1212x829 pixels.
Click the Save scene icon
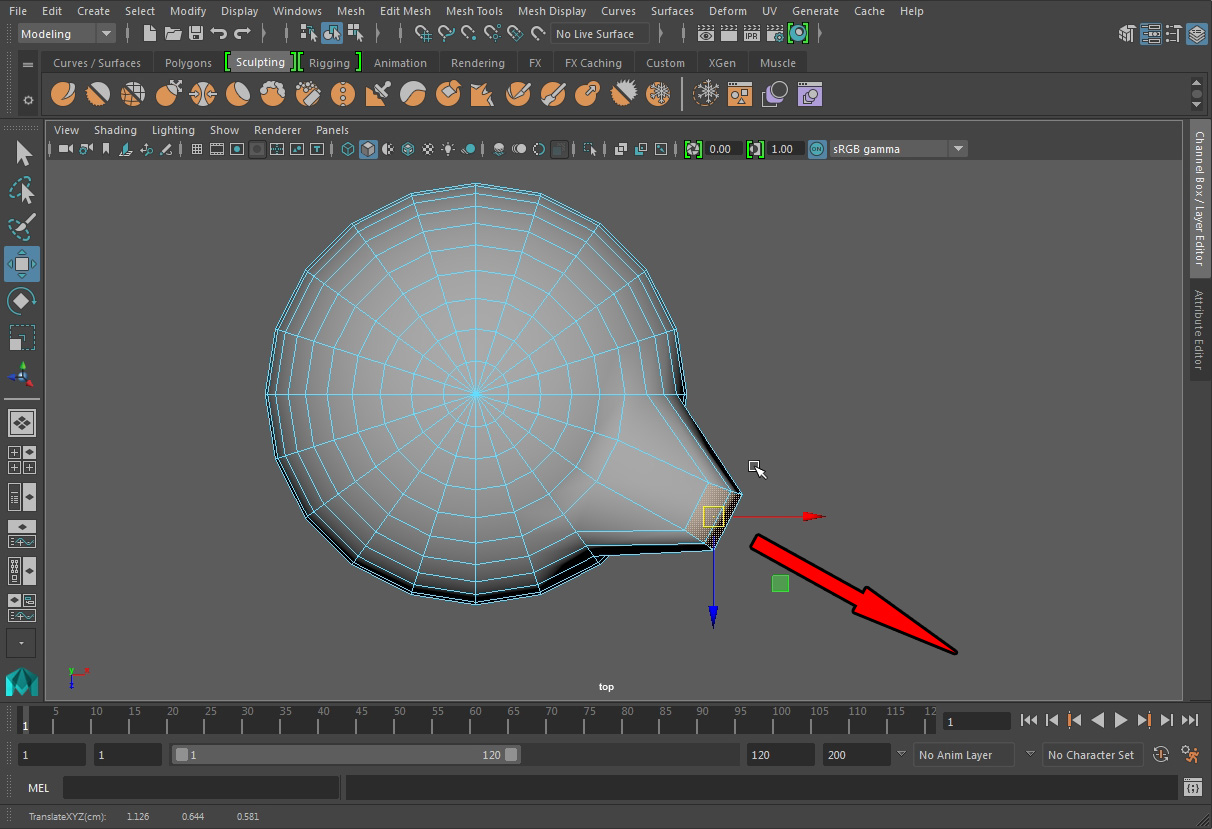tap(196, 34)
